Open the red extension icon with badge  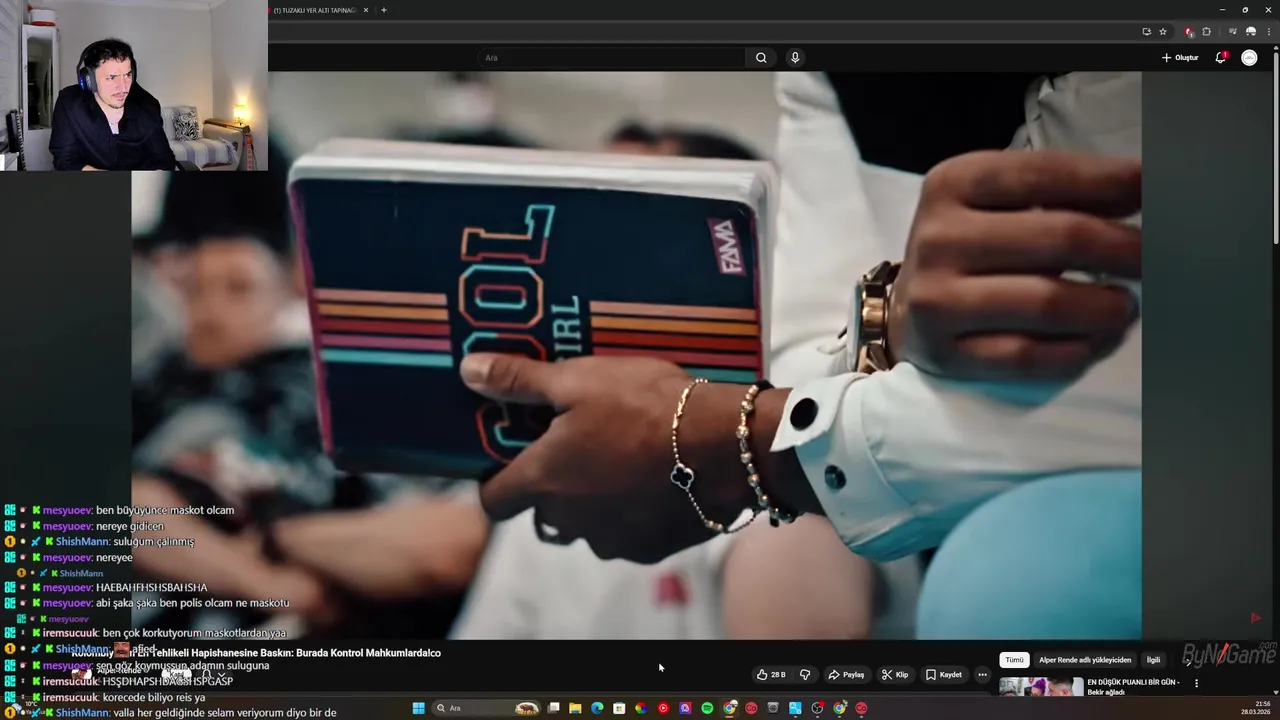[x=1189, y=32]
